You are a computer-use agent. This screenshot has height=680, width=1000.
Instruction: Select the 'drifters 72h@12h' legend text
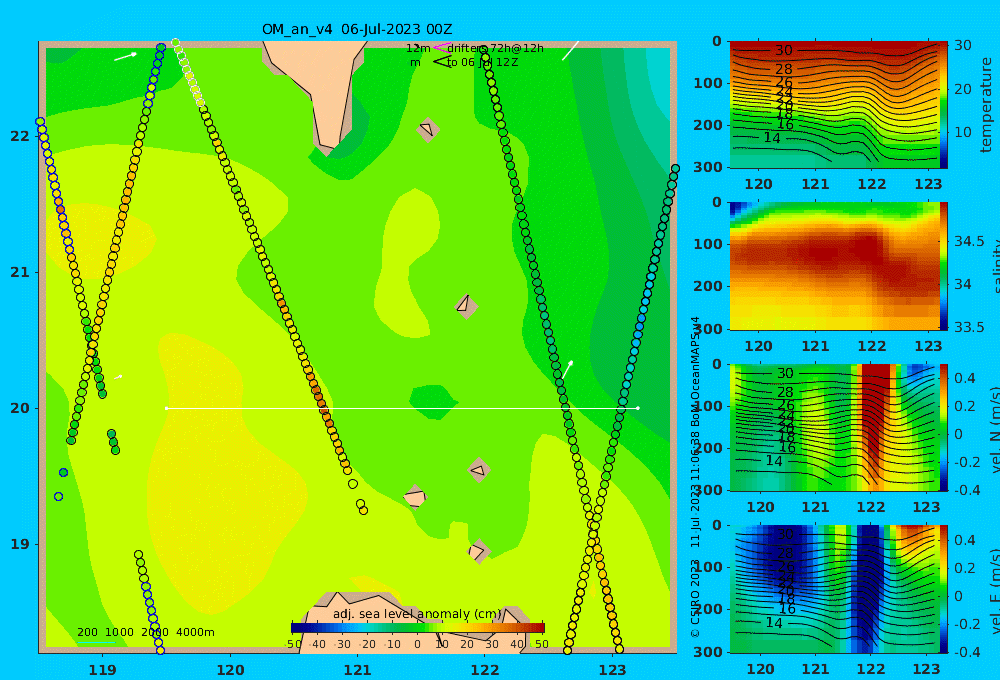tap(496, 48)
